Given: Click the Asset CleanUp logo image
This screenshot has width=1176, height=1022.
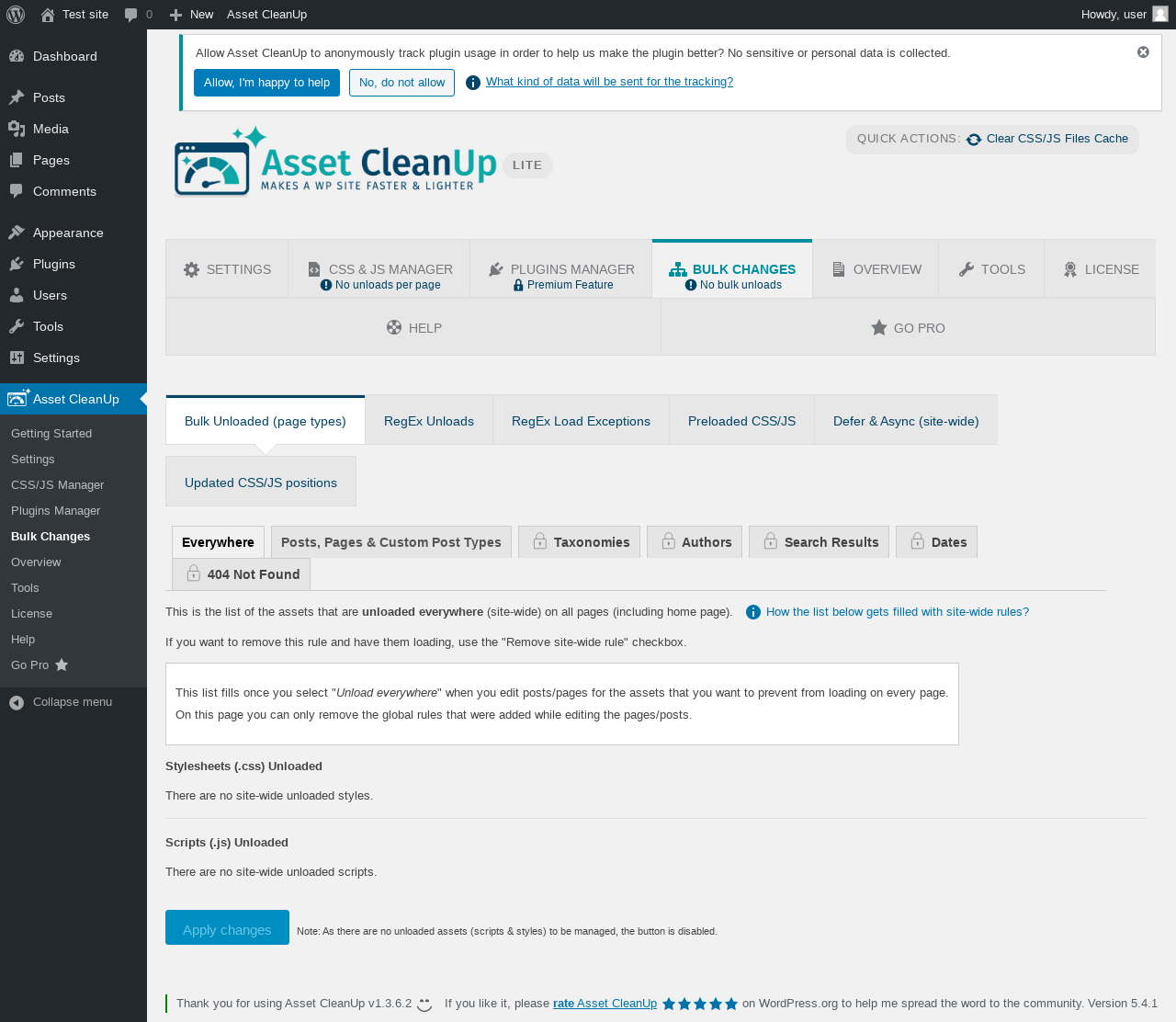Looking at the screenshot, I should click(x=335, y=162).
